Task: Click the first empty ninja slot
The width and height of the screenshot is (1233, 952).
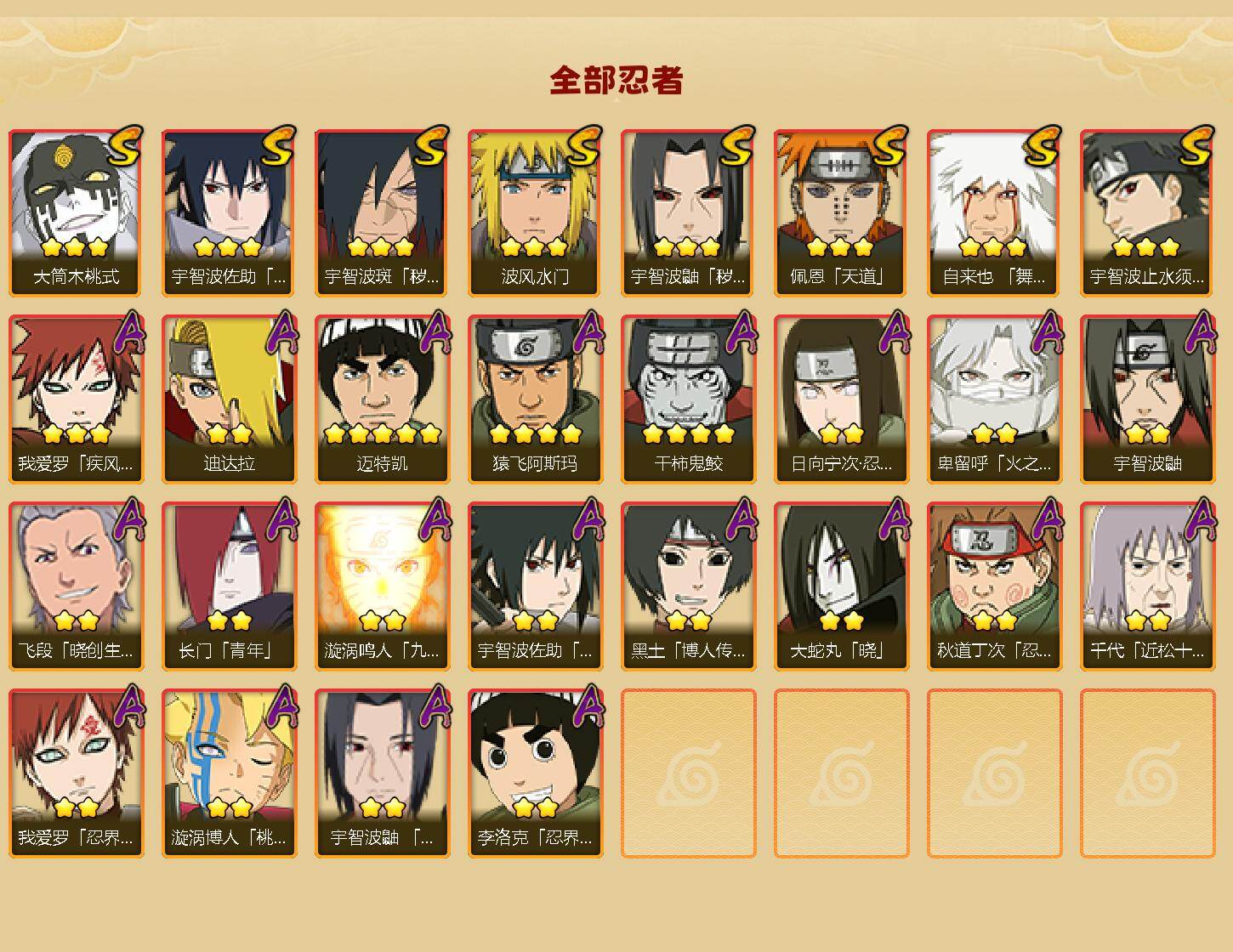Action: point(689,773)
